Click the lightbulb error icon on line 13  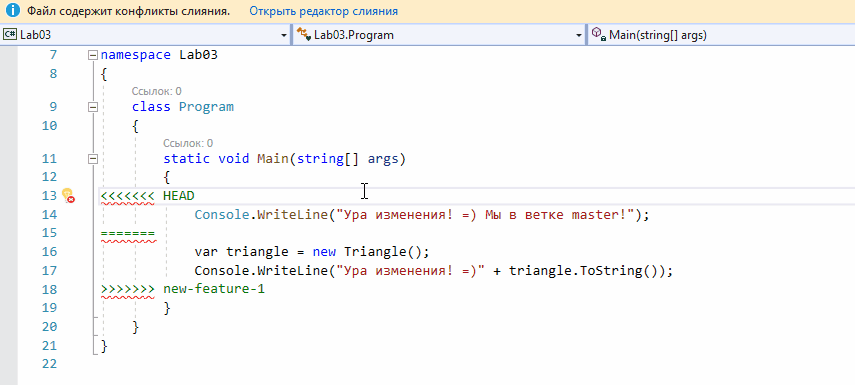(x=68, y=195)
